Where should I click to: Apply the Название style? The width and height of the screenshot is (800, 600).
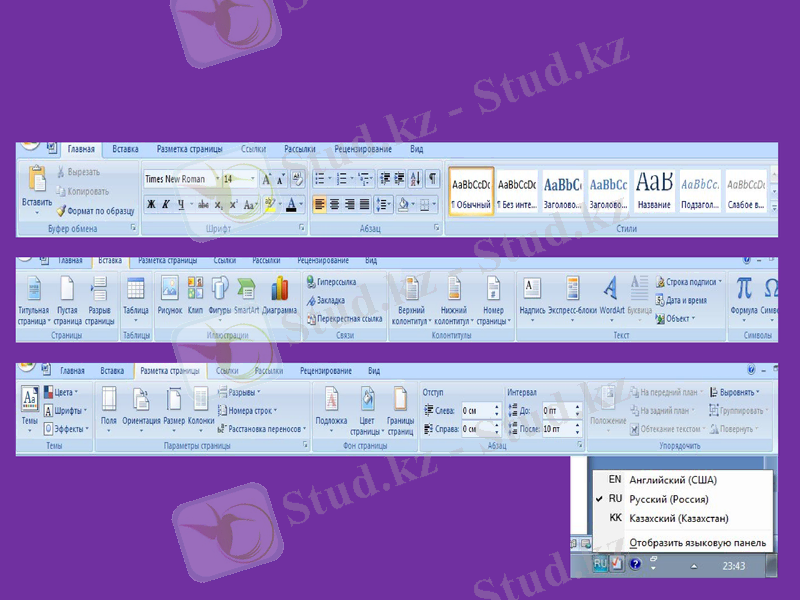pos(654,192)
